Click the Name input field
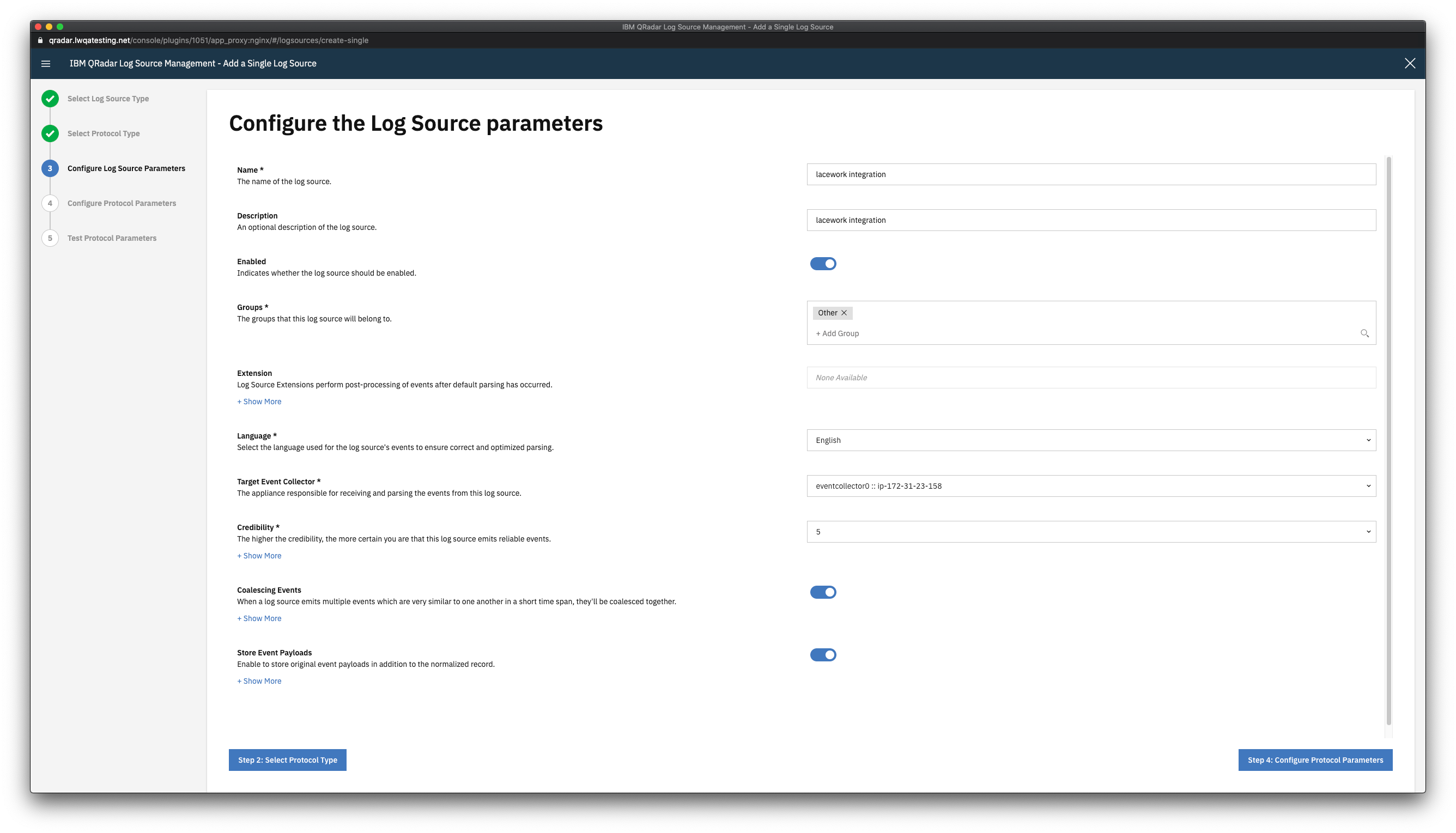The width and height of the screenshot is (1456, 833). 1091,174
